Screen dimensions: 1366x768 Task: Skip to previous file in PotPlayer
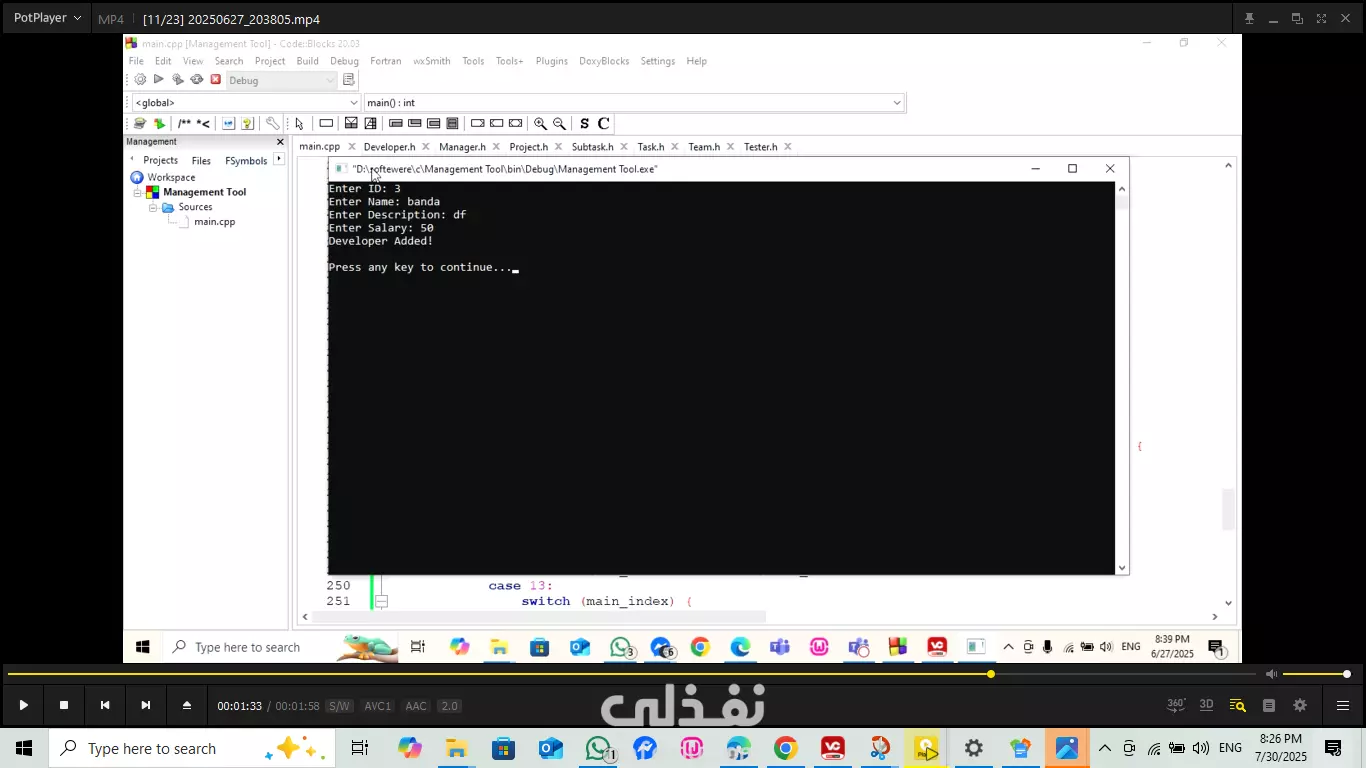pos(105,705)
